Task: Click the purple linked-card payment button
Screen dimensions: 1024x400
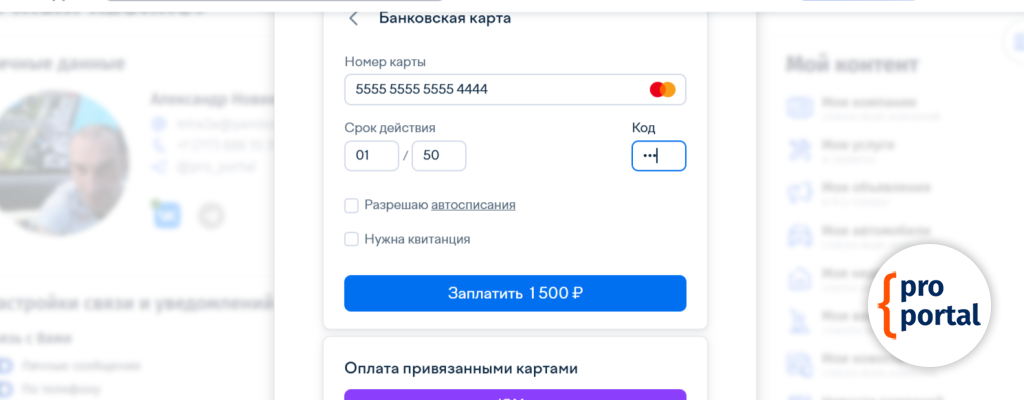Action: (515, 394)
